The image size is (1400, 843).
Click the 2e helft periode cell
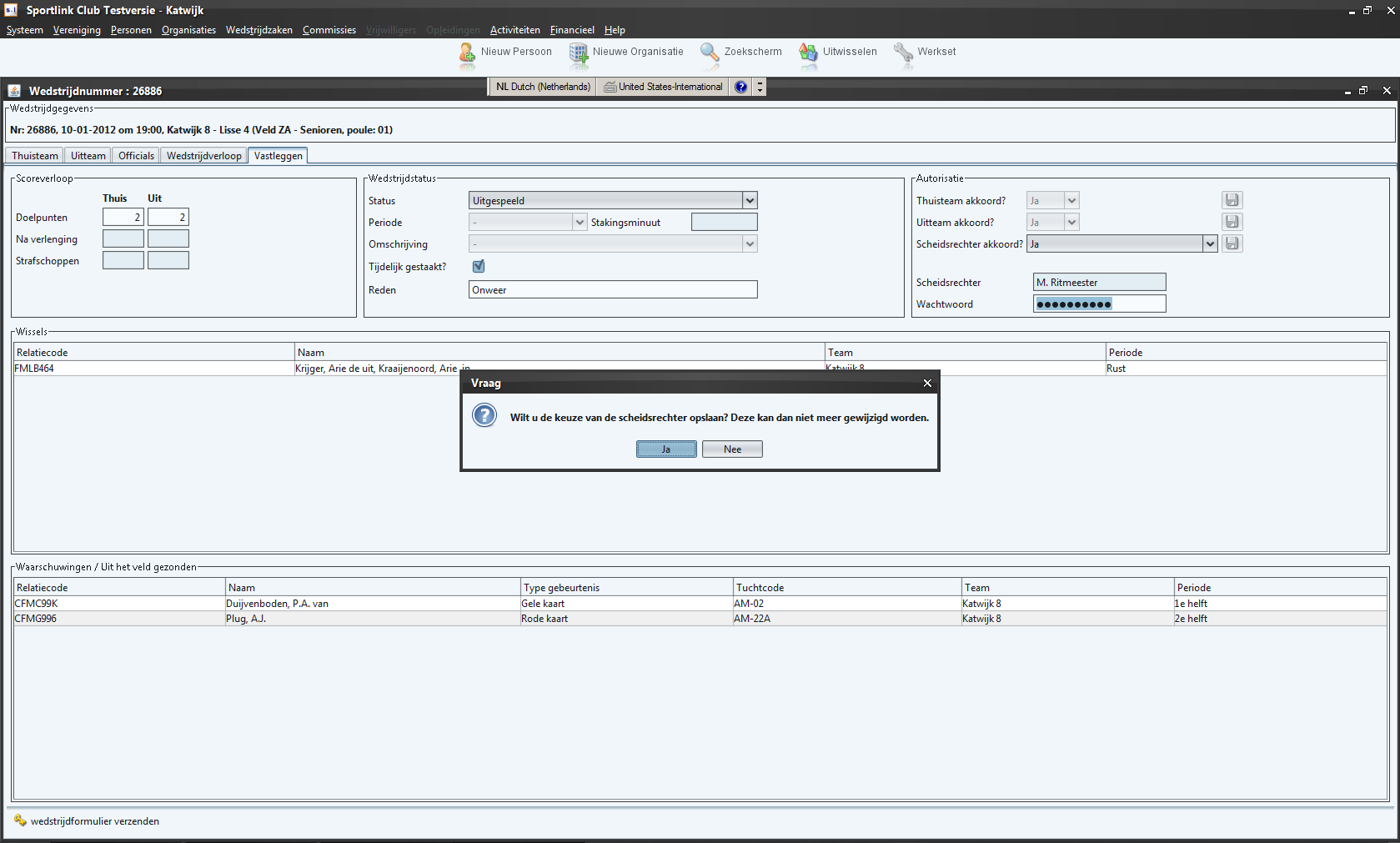tap(1280, 619)
